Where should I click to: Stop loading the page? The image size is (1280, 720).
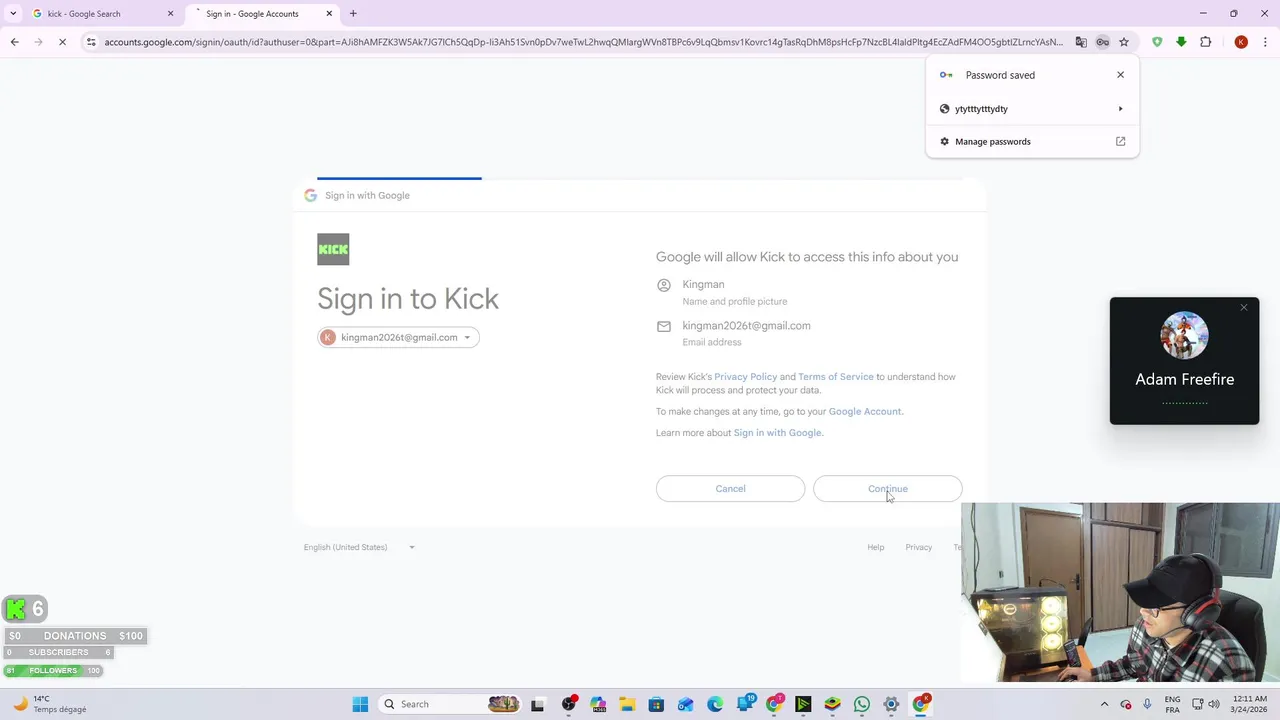pos(62,42)
